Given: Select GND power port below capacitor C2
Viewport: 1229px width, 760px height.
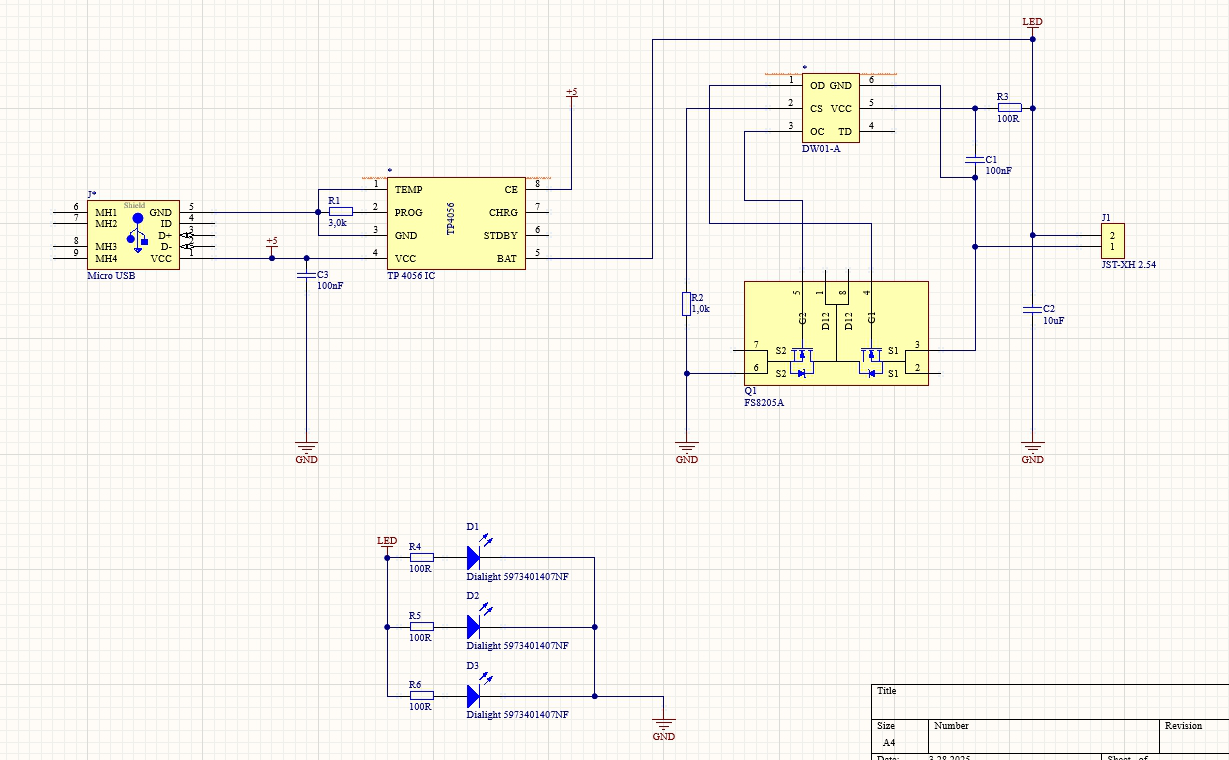Looking at the screenshot, I should point(1032,452).
